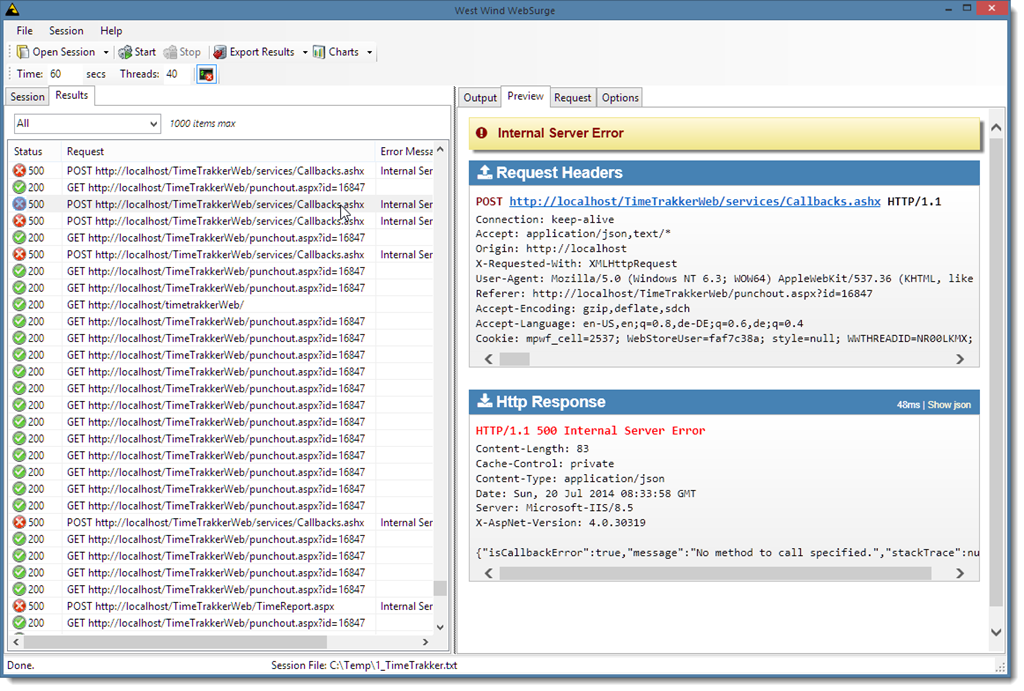Viewport: 1024px width, 691px height.
Task: Click the Status column header
Action: (35, 152)
